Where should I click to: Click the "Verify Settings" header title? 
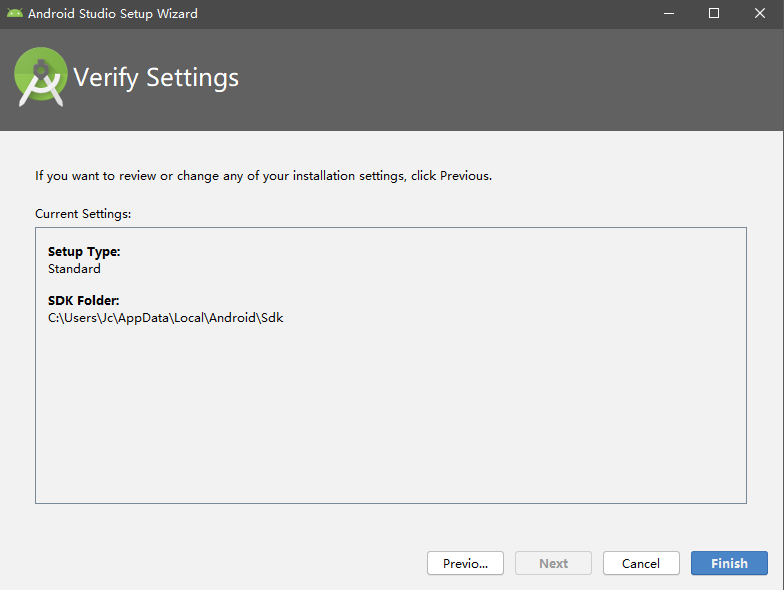(x=156, y=78)
